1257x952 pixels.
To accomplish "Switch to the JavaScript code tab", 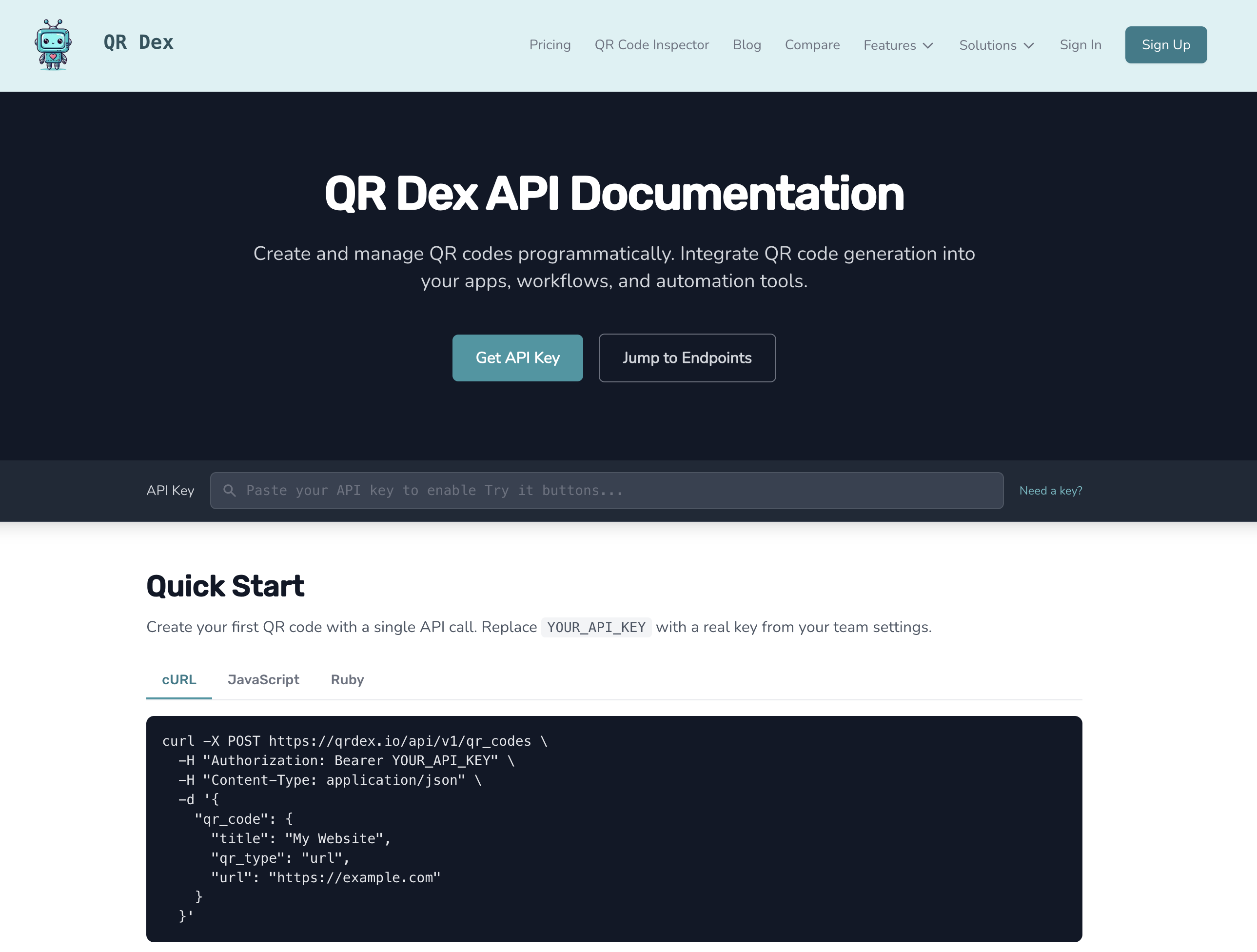I will 263,680.
